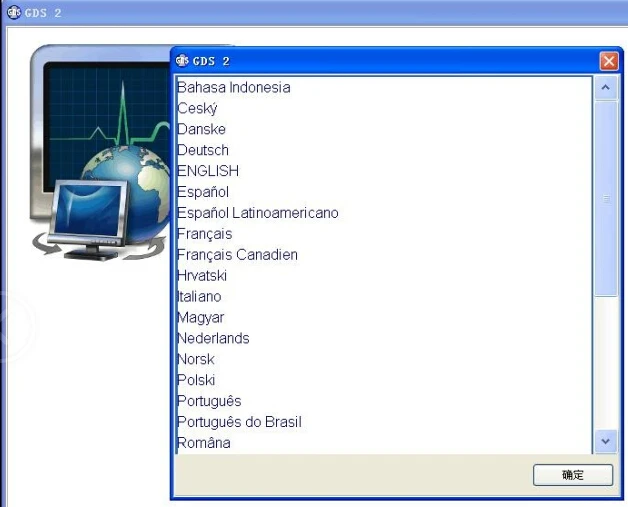
Task: Pick Magyar in the language list
Action: tap(384, 317)
